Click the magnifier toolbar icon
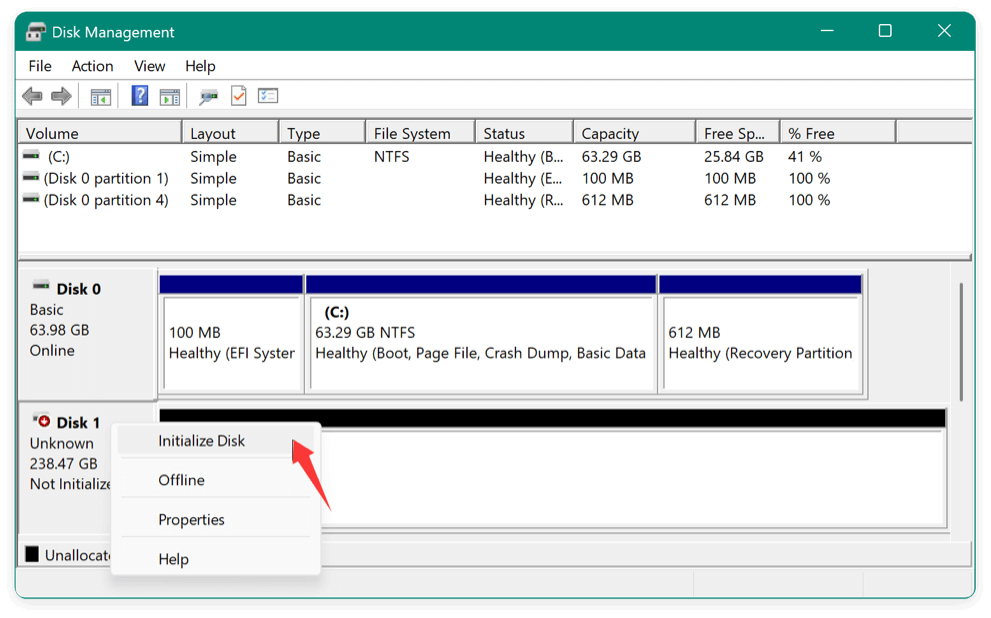The width and height of the screenshot is (991, 618). pyautogui.click(x=209, y=95)
